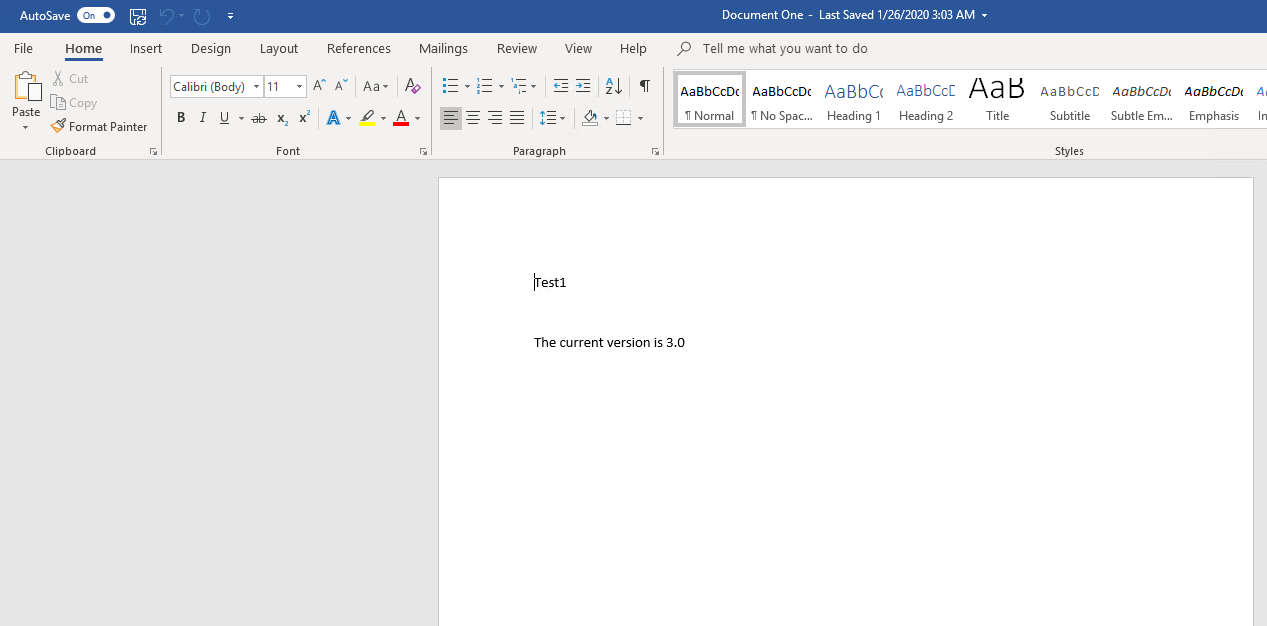
Task: Toggle Center paragraph alignment
Action: (x=473, y=118)
